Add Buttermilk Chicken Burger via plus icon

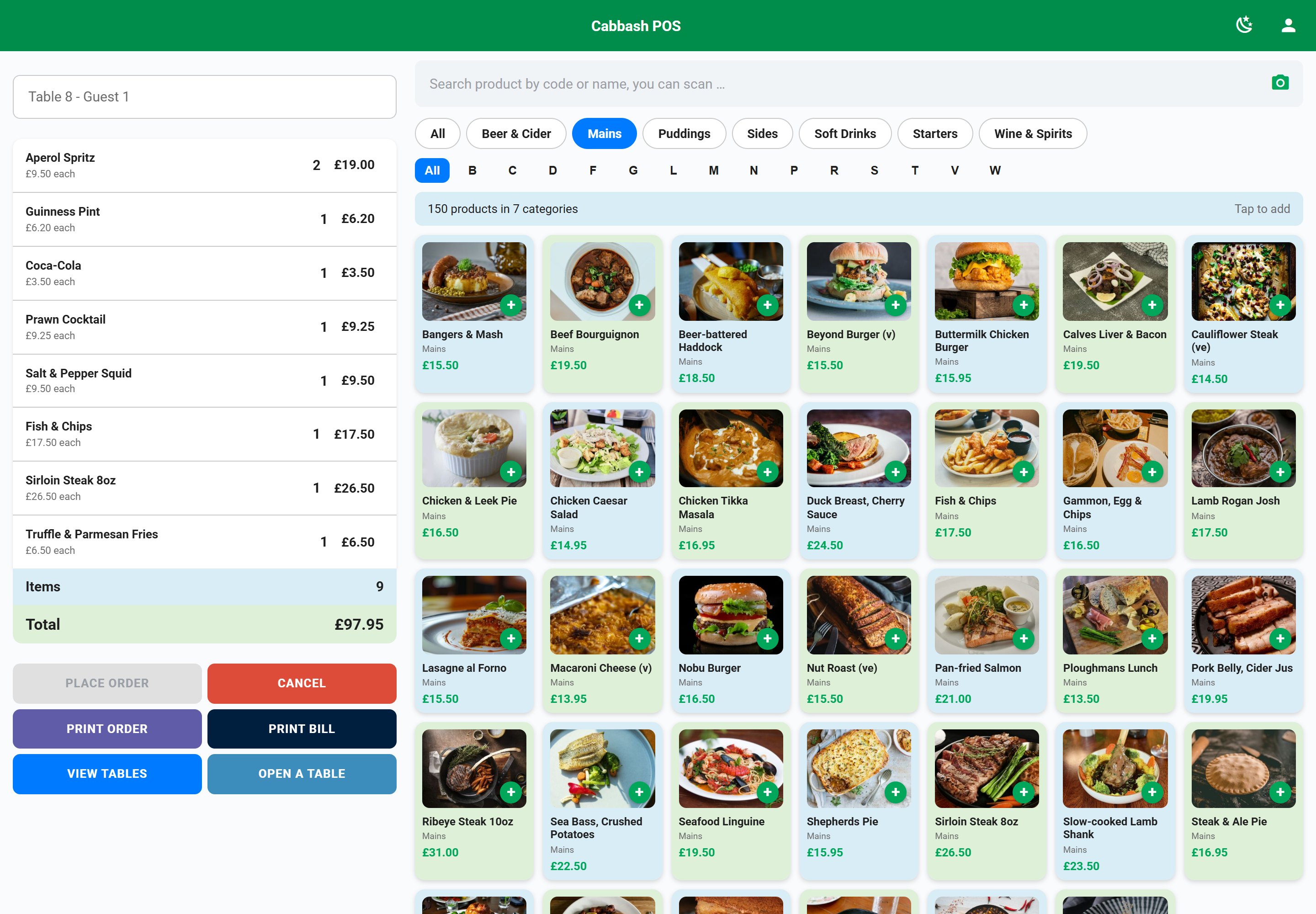[1024, 305]
